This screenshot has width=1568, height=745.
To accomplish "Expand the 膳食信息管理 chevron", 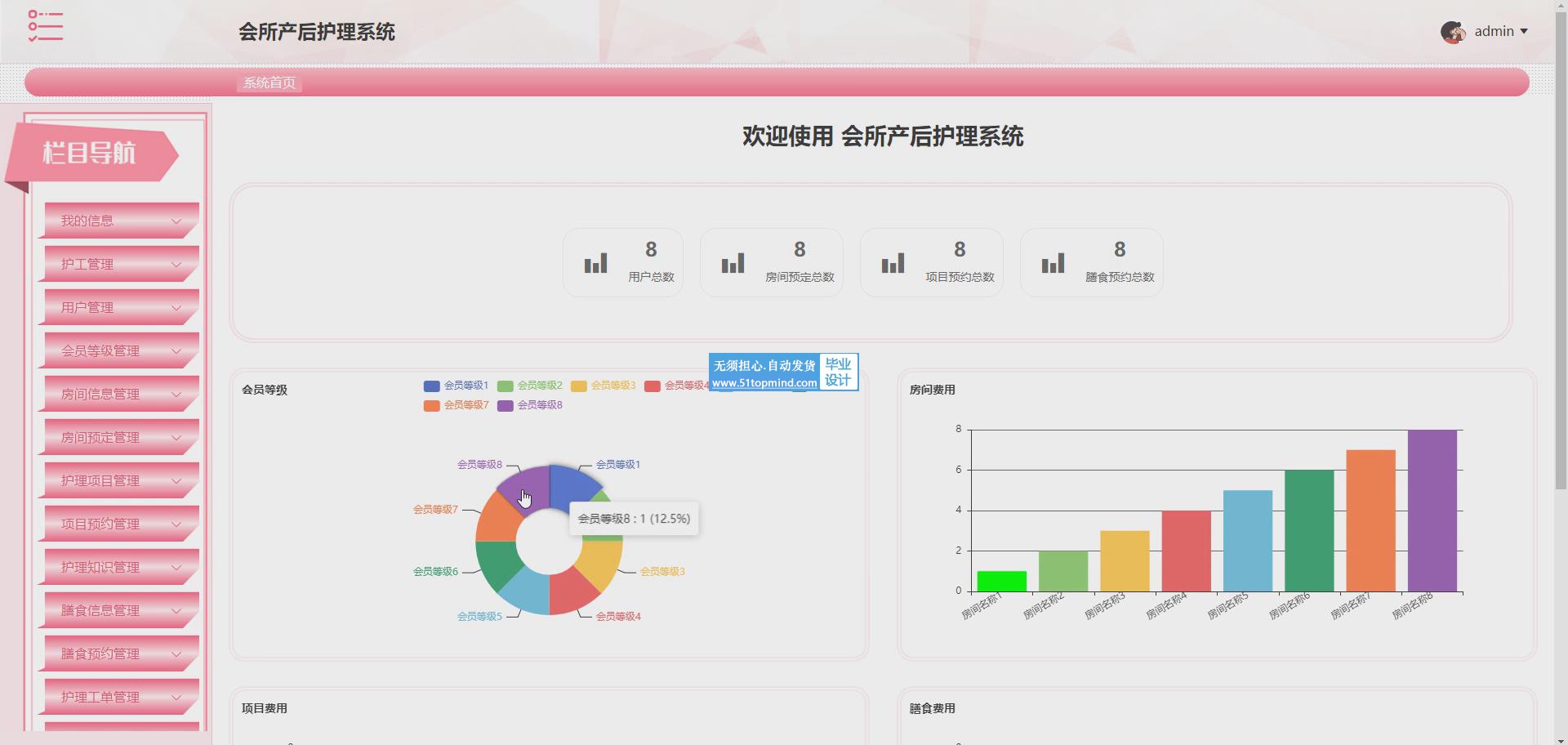I will pos(176,610).
